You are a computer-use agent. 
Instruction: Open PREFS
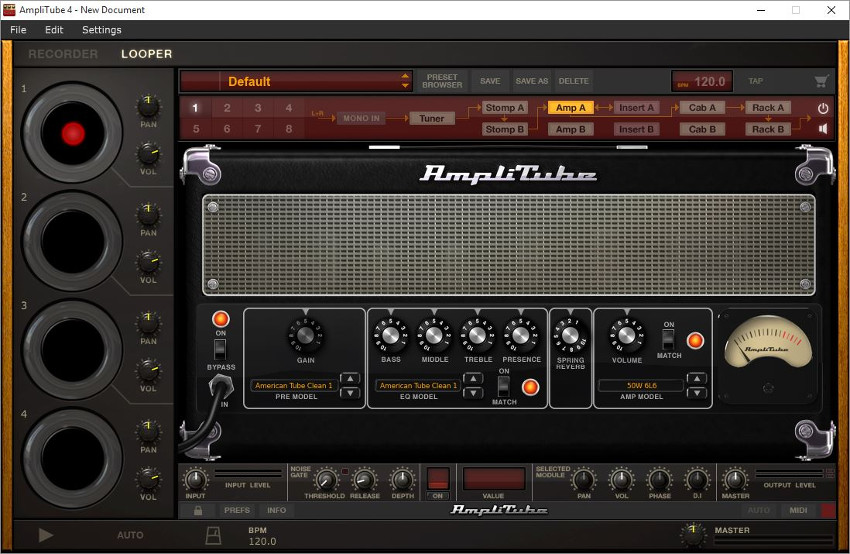pos(237,510)
